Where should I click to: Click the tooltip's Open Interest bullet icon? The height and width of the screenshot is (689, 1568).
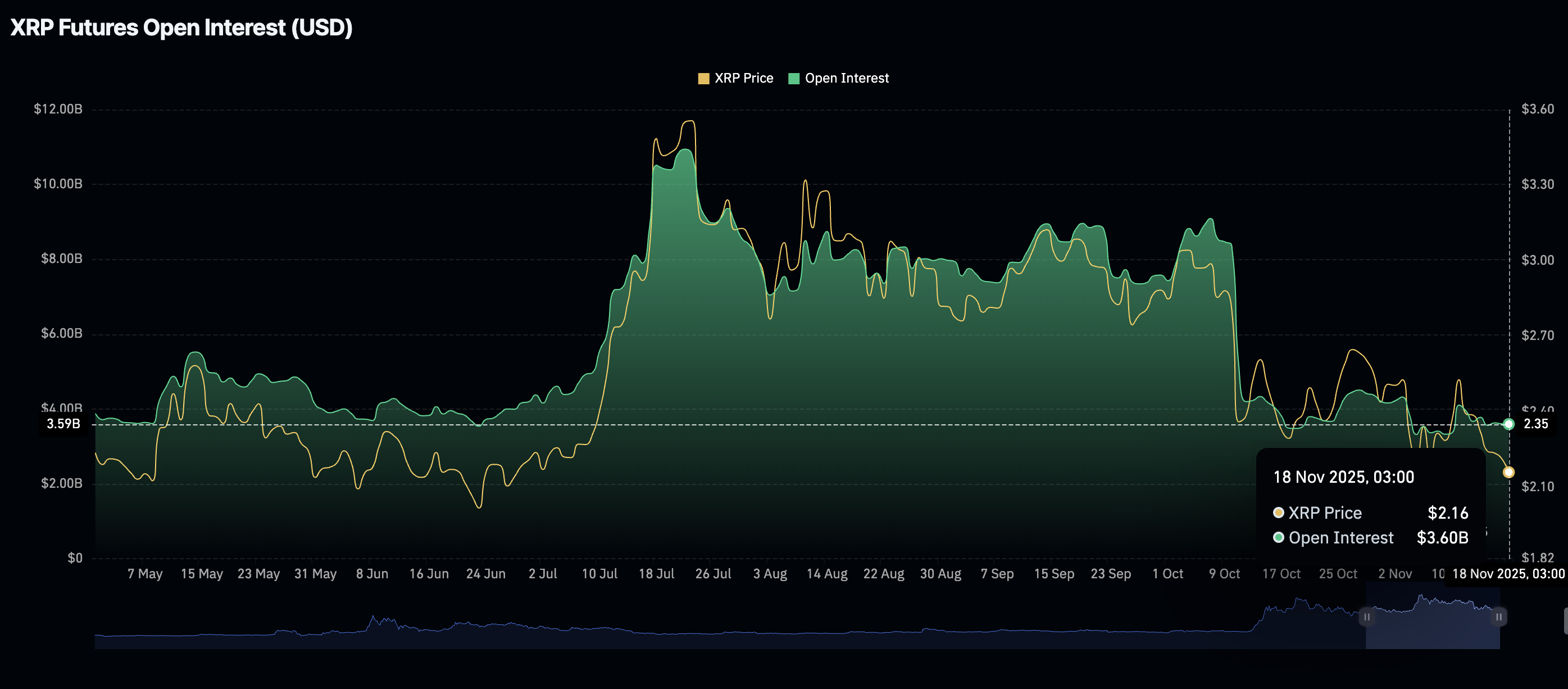click(1278, 537)
